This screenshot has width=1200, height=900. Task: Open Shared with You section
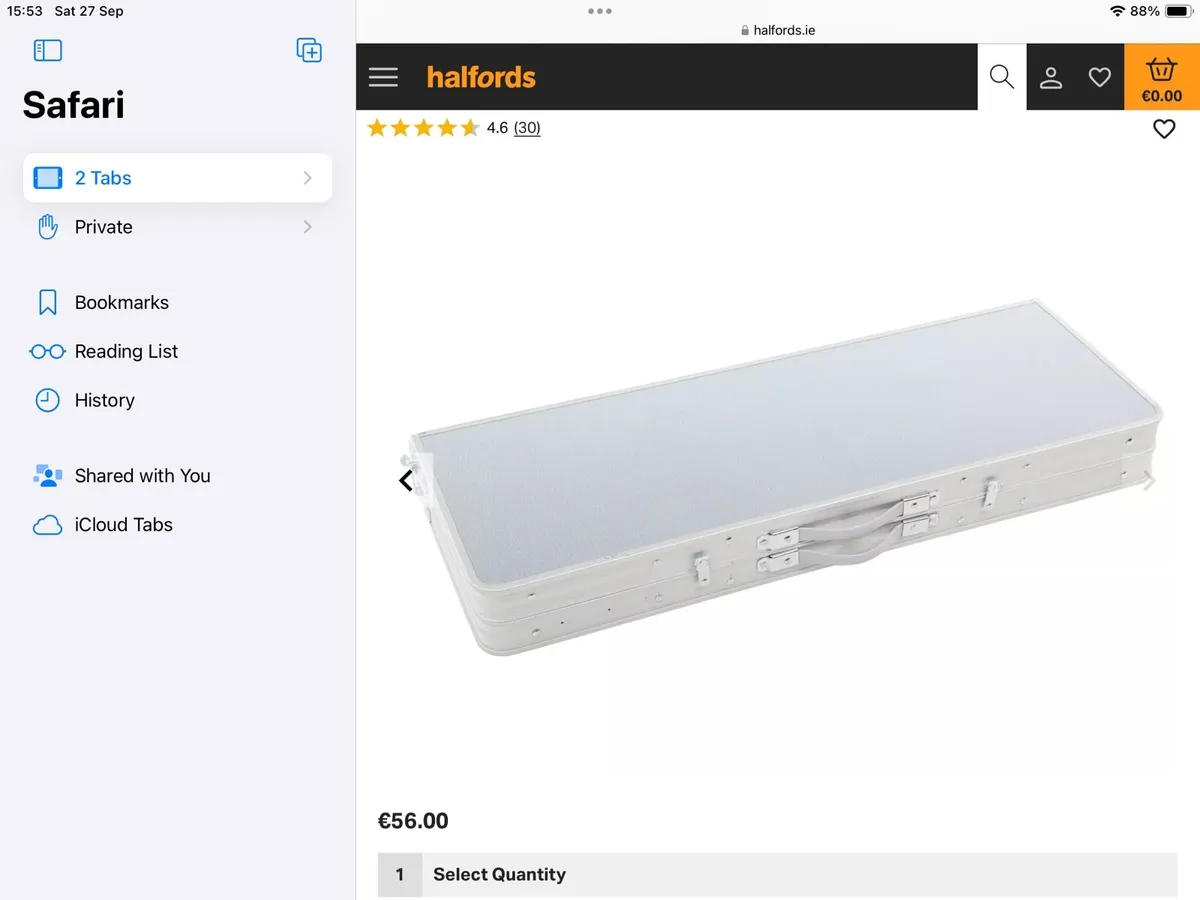142,476
